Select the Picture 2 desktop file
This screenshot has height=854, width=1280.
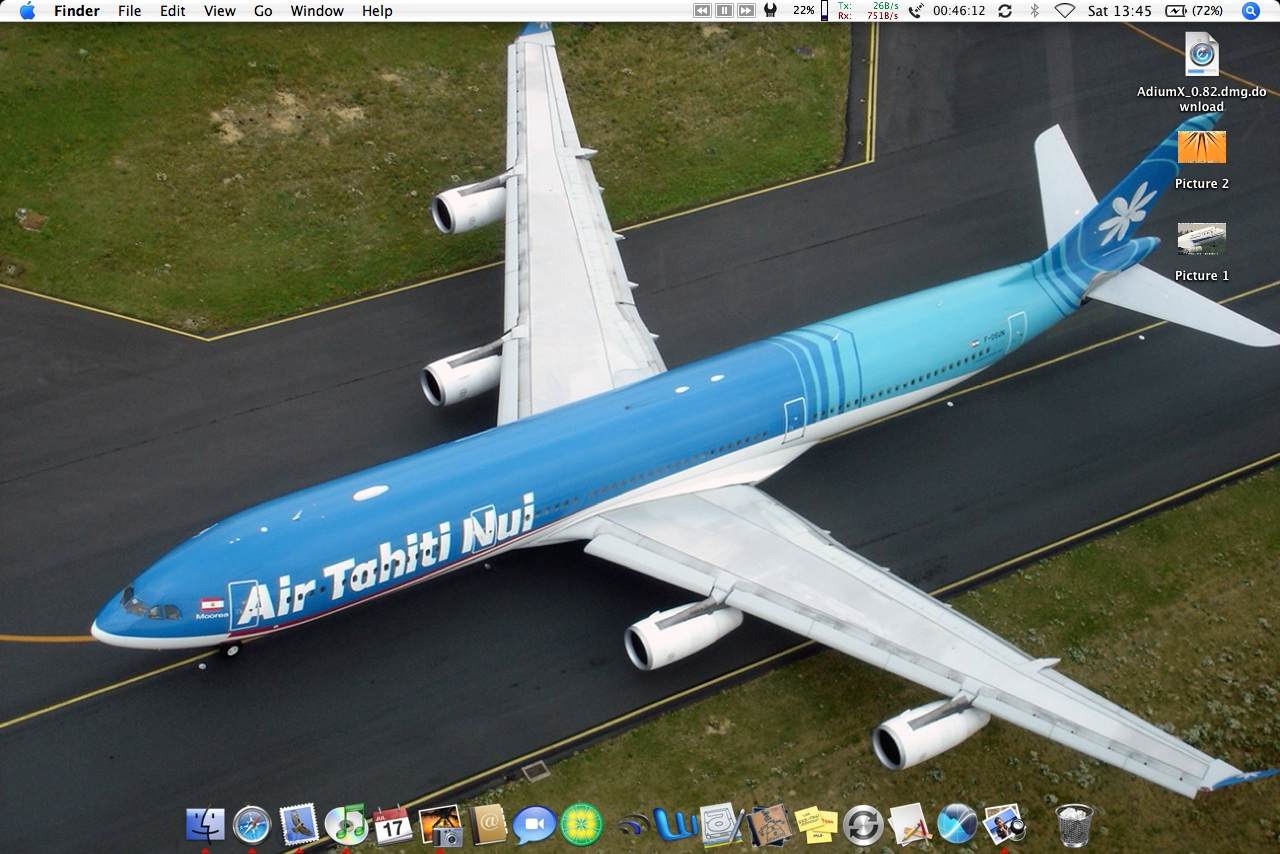click(x=1202, y=160)
